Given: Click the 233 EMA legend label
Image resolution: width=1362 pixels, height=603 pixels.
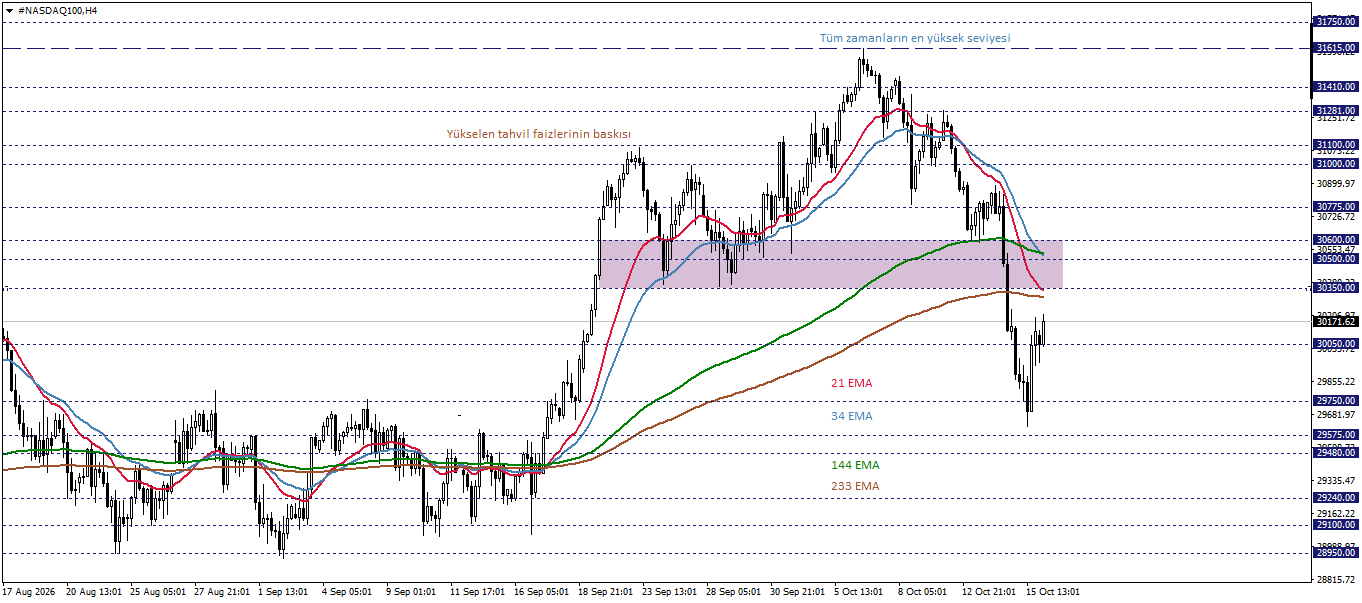Looking at the screenshot, I should pos(855,486).
